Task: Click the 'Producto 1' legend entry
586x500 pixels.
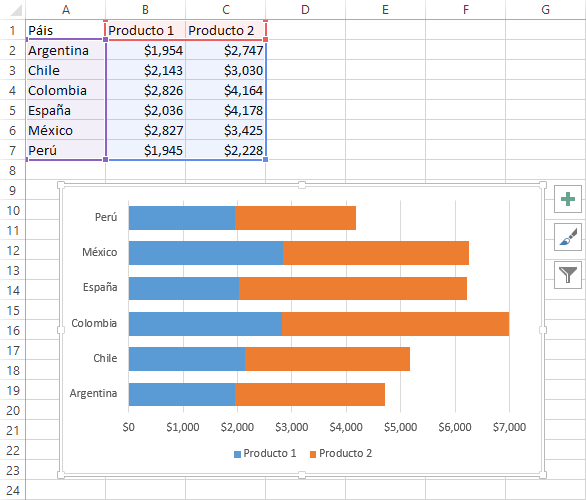Action: pos(265,453)
